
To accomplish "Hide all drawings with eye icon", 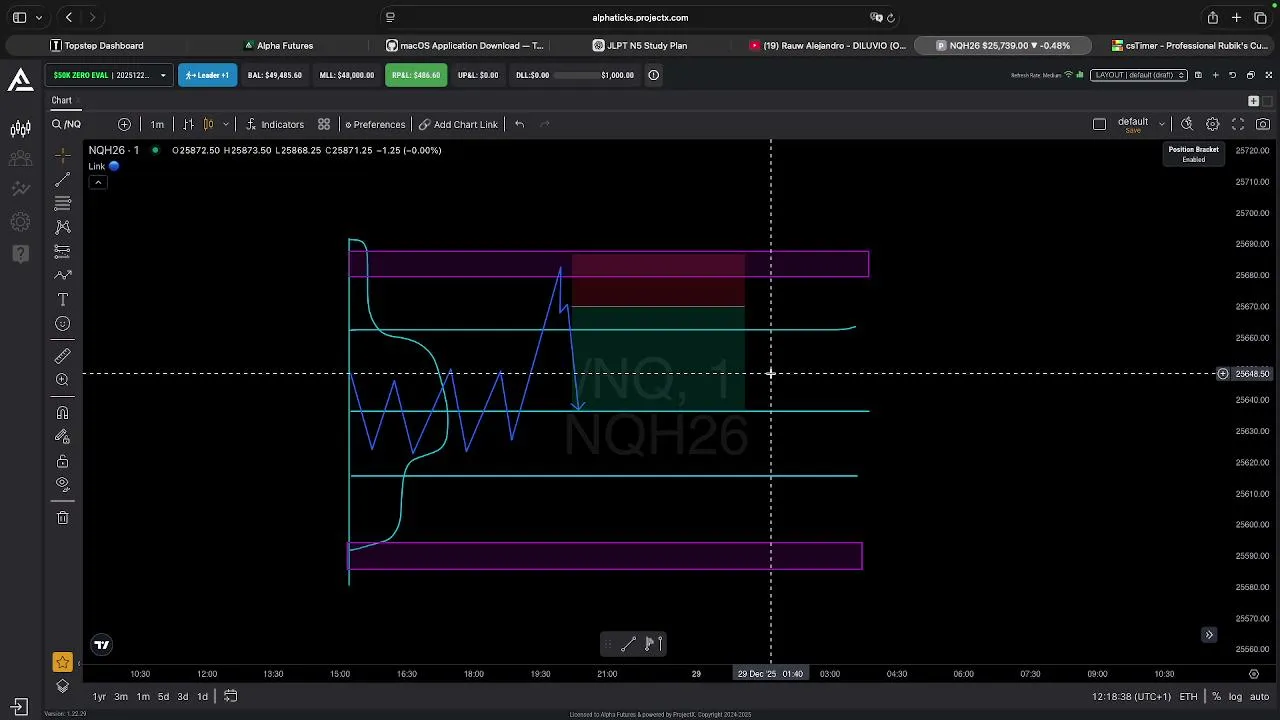I will coord(62,485).
